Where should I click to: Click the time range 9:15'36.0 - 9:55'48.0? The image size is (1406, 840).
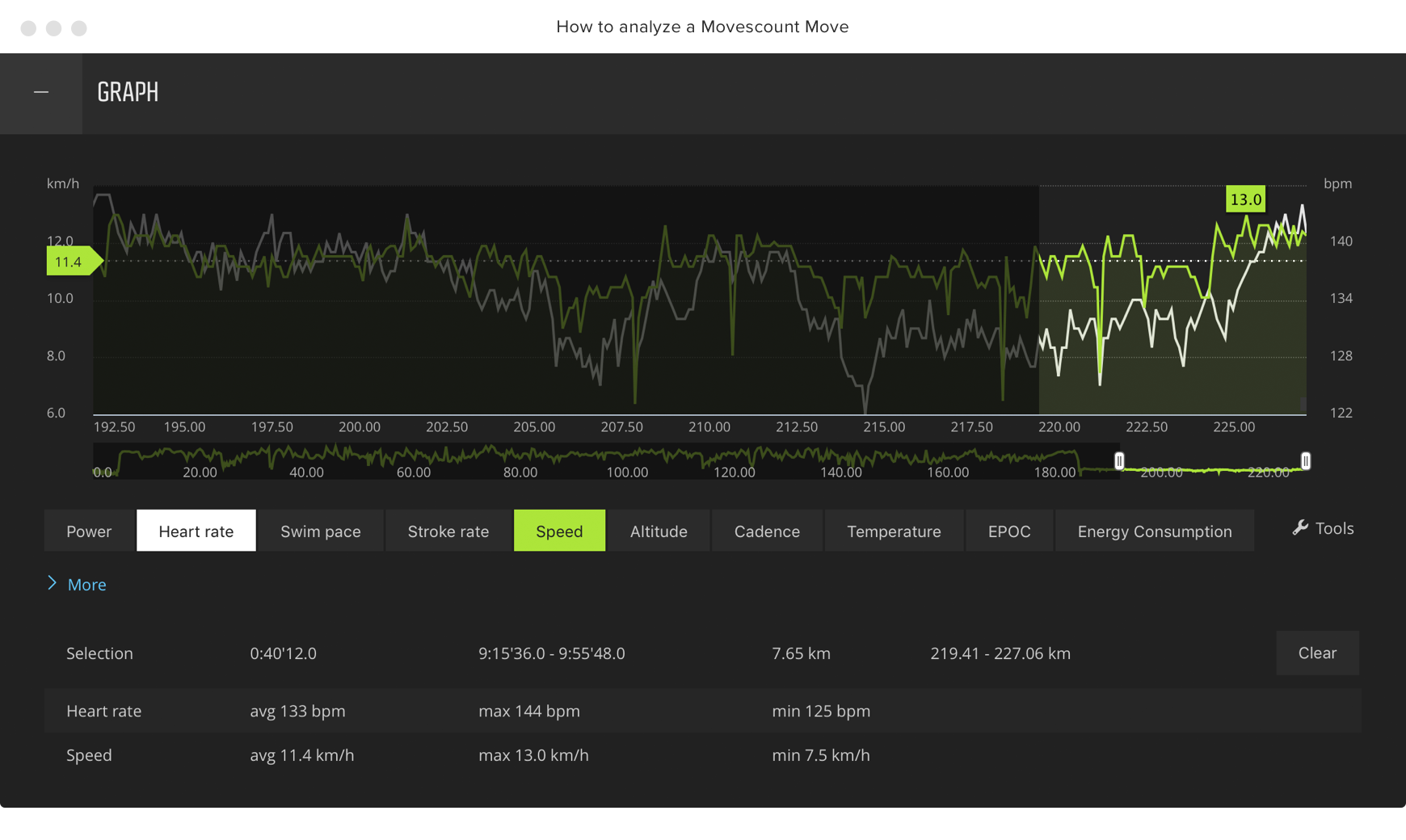pos(552,653)
